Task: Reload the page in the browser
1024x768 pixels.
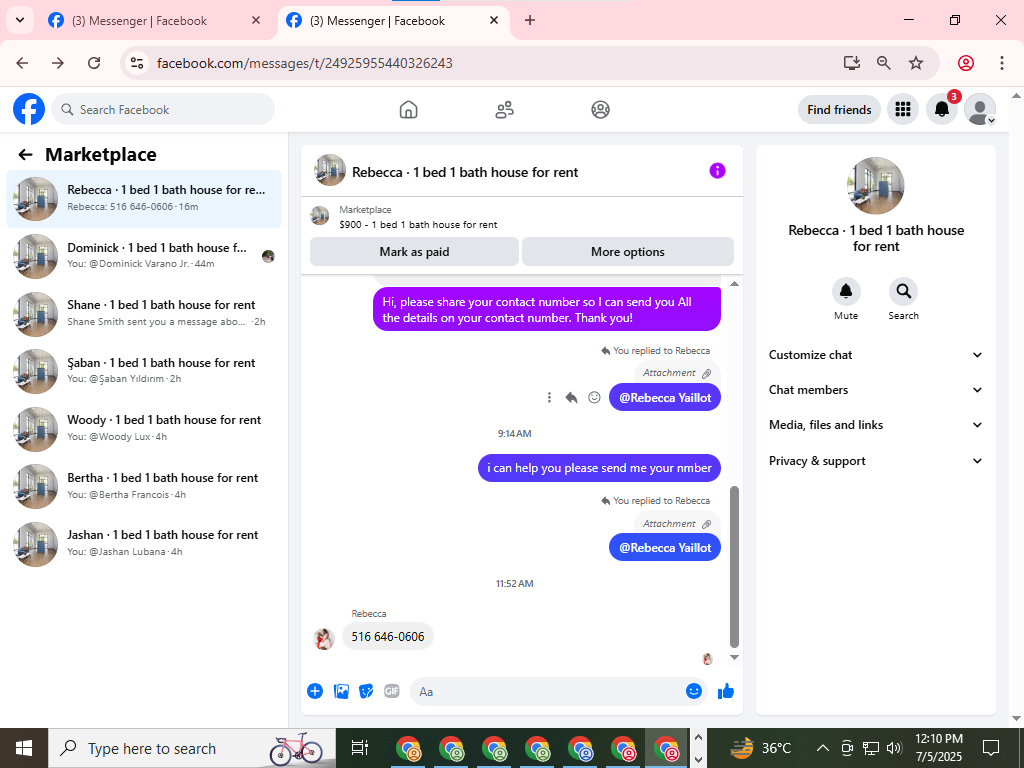Action: (x=94, y=63)
